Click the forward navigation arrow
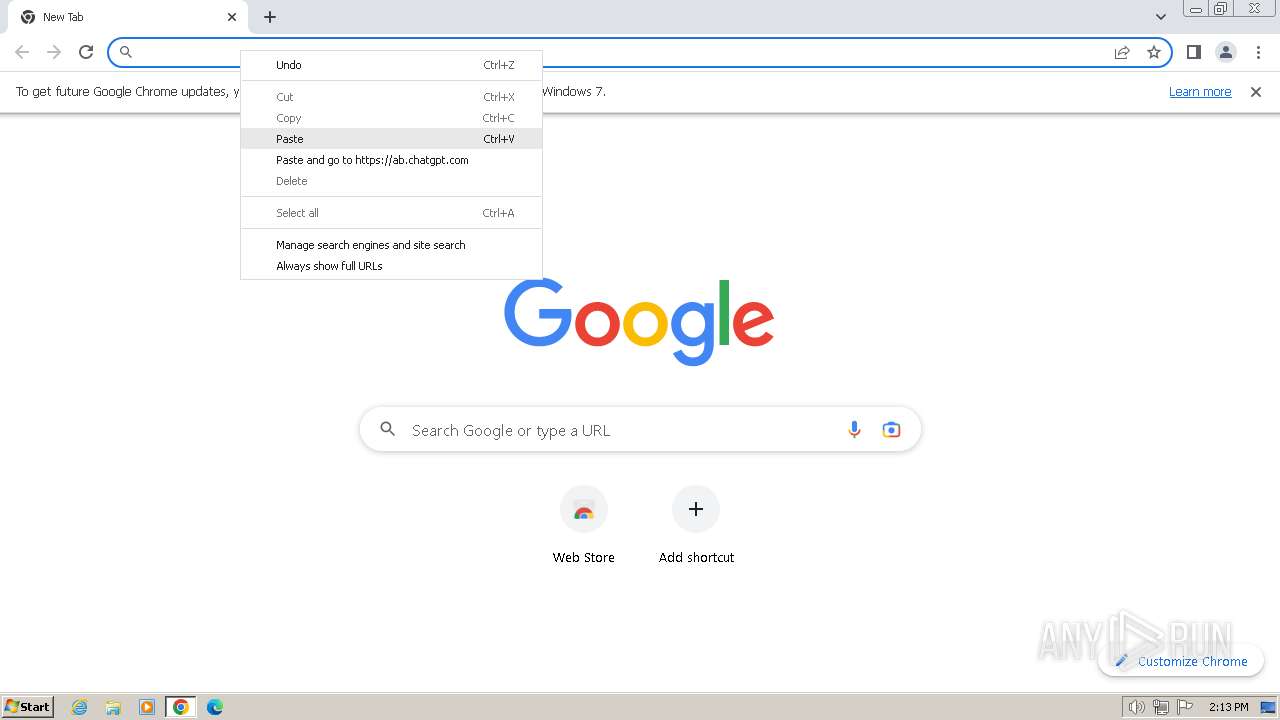The height and width of the screenshot is (720, 1280). pyautogui.click(x=54, y=52)
